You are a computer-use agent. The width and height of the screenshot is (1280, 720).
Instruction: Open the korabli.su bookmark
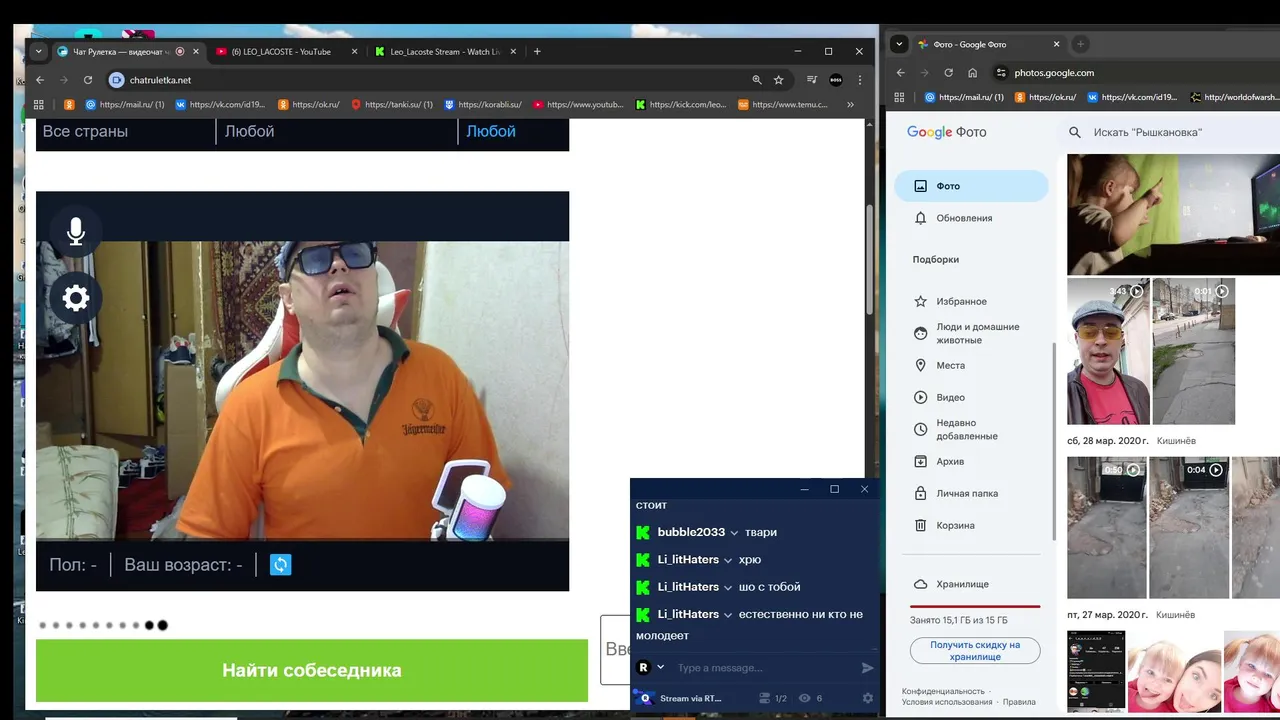[x=483, y=104]
